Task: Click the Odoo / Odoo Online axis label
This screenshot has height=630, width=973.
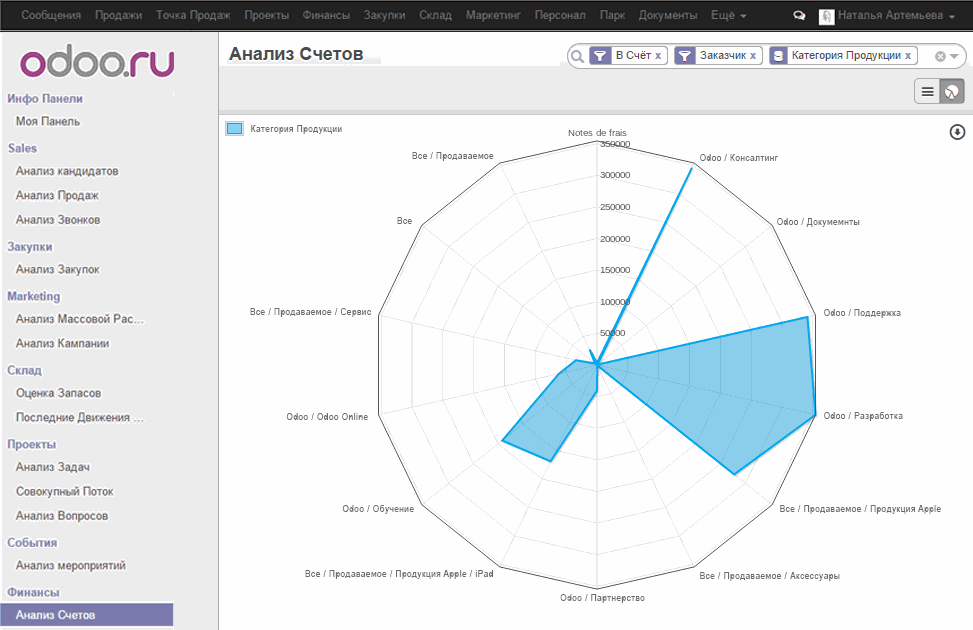Action: tap(327, 417)
